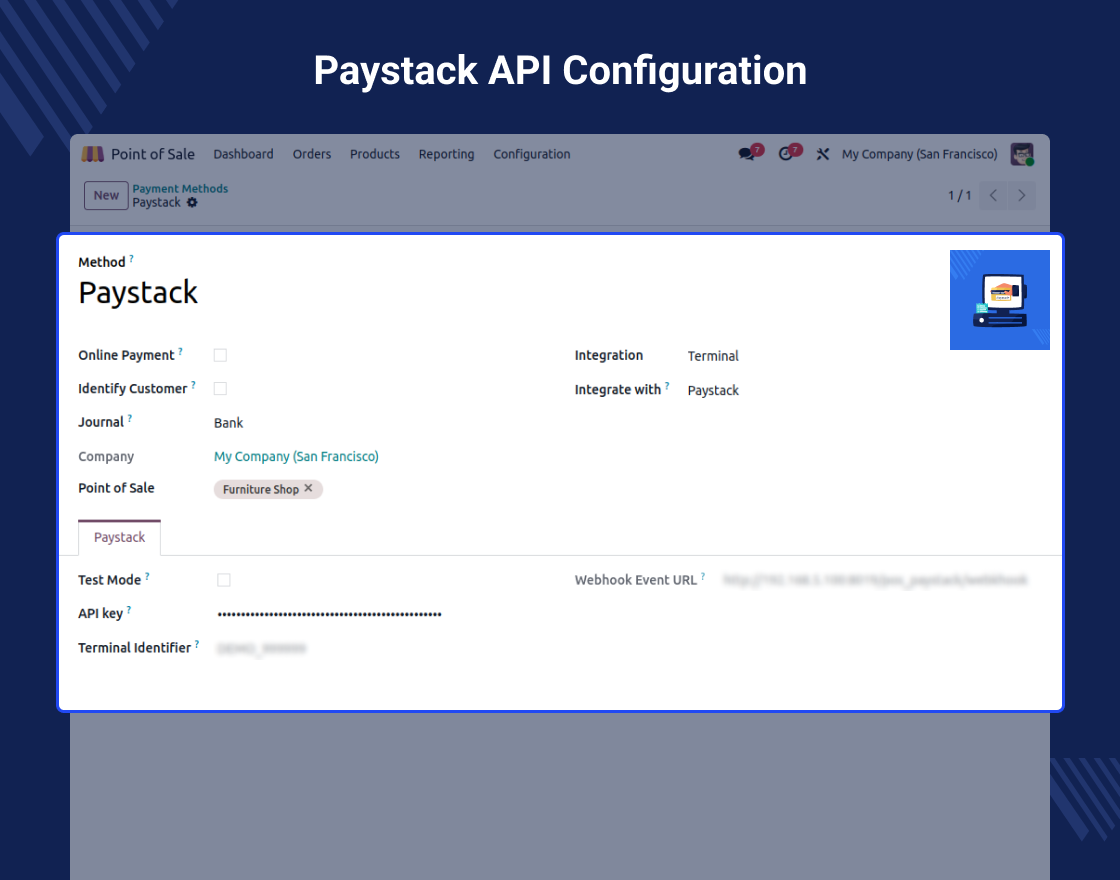
Task: Open the Reporting menu
Action: (x=446, y=154)
